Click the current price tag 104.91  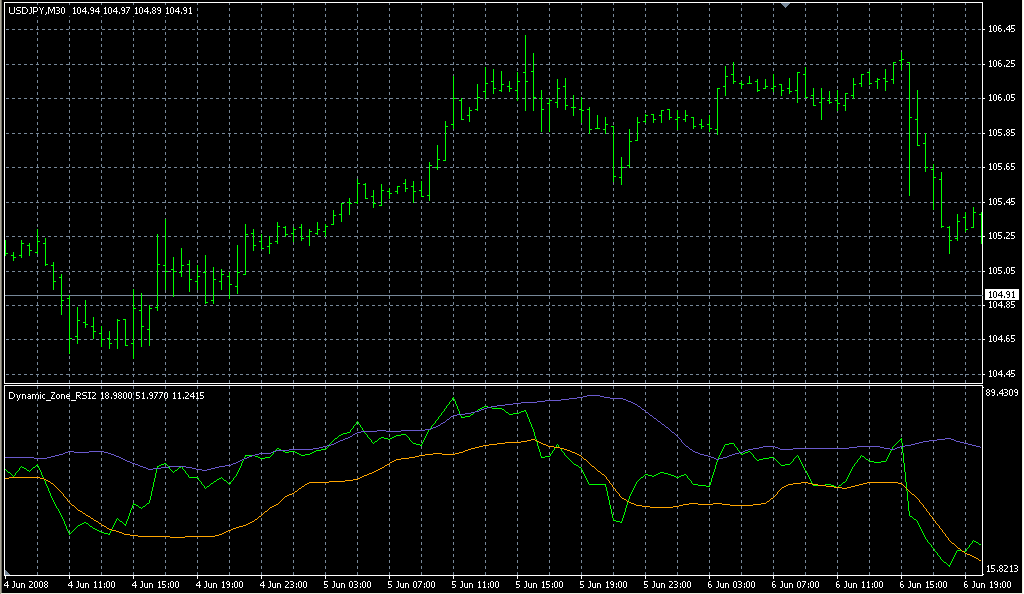[x=1001, y=295]
